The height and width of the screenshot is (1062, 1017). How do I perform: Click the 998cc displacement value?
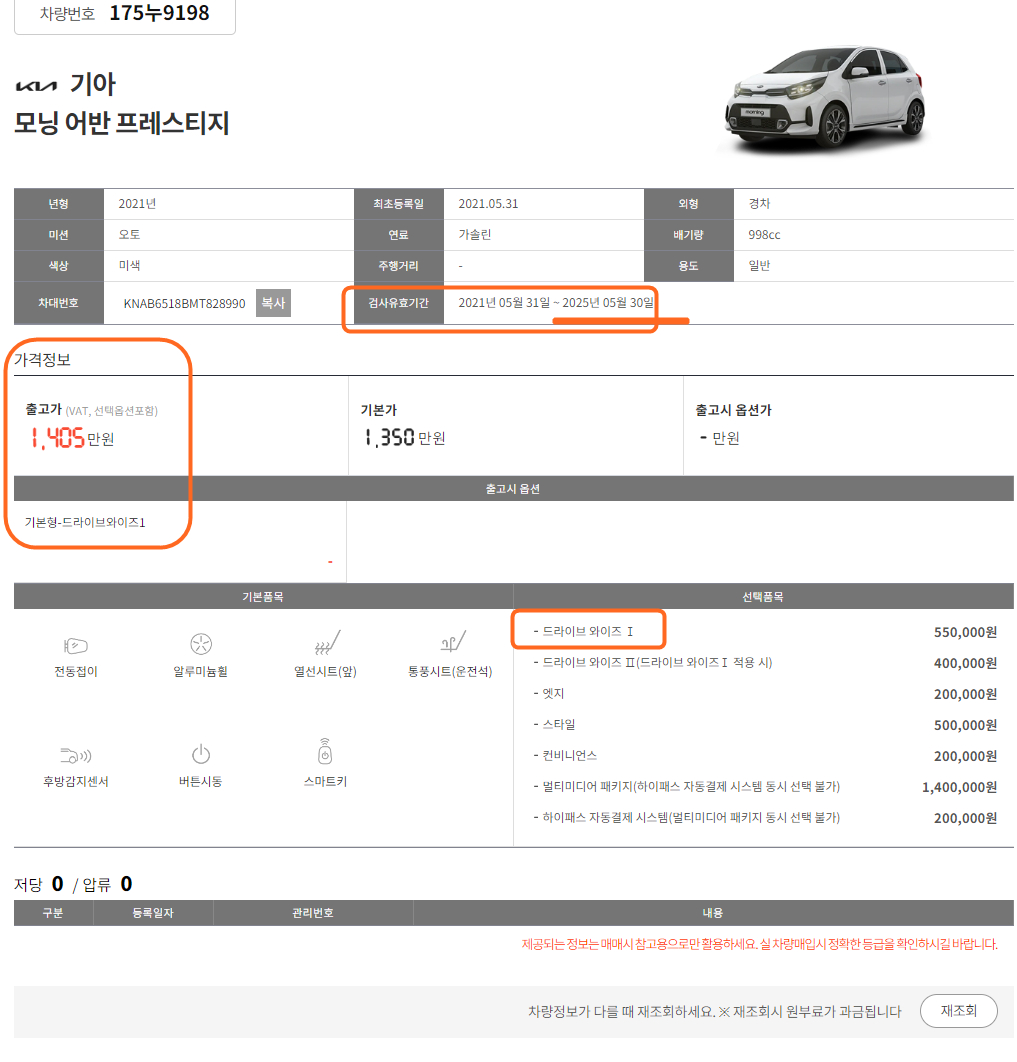pos(764,235)
